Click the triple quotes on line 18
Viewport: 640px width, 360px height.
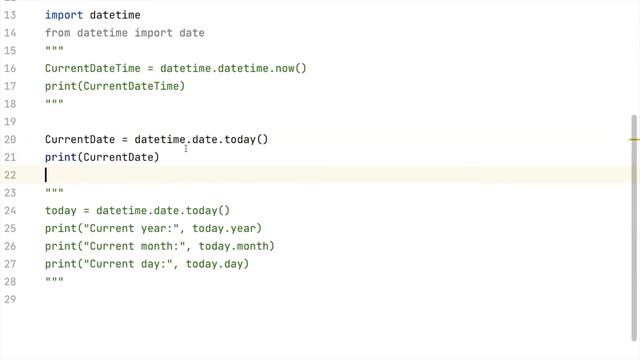pos(54,102)
